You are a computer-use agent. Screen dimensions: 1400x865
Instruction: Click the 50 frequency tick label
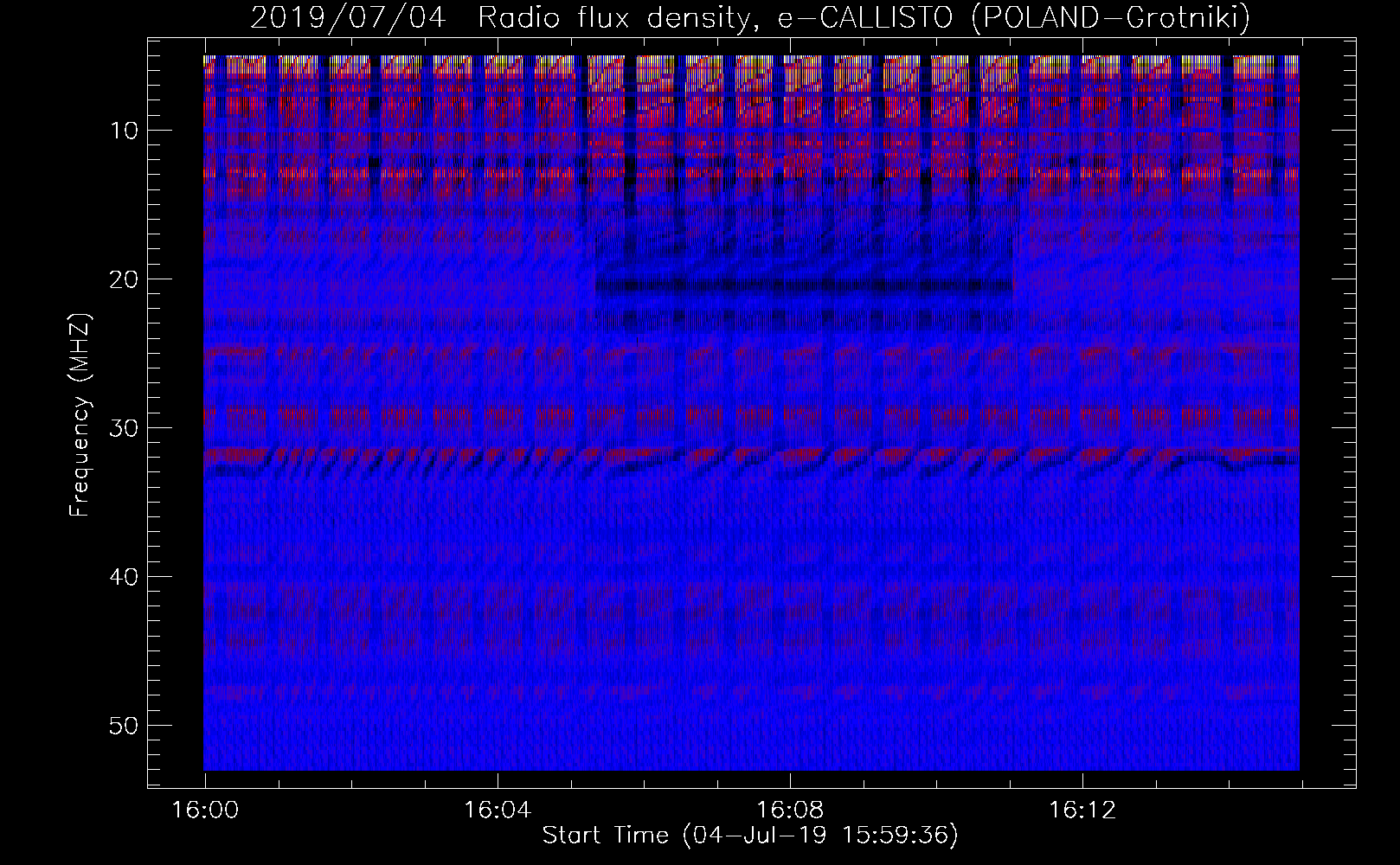coord(125,726)
